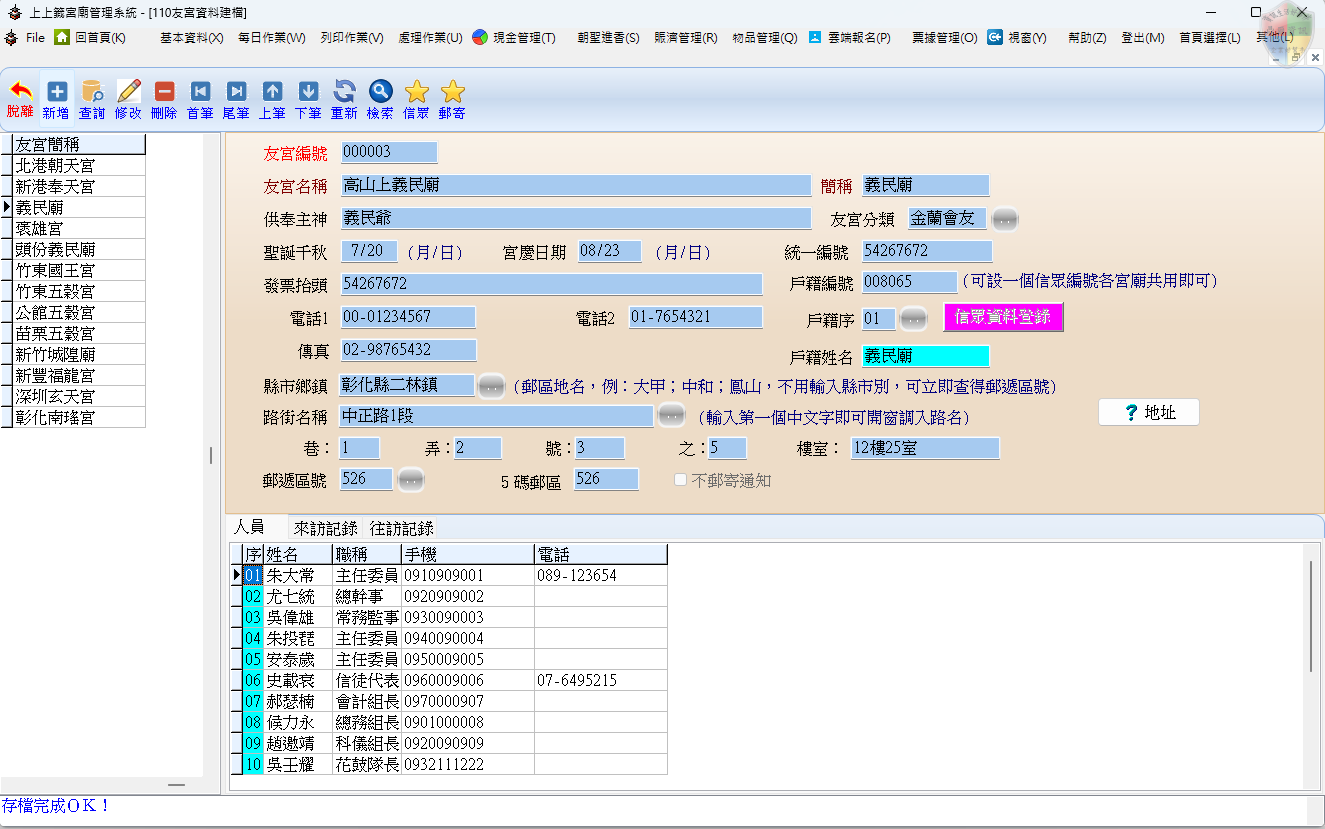Click the 信眾資料登錄 button

1003,317
